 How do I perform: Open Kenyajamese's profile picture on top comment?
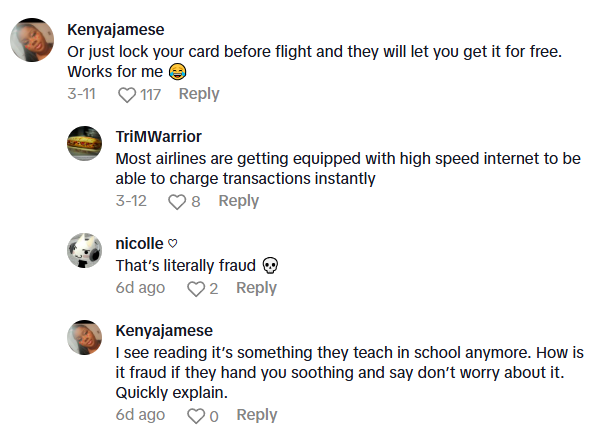(x=32, y=40)
